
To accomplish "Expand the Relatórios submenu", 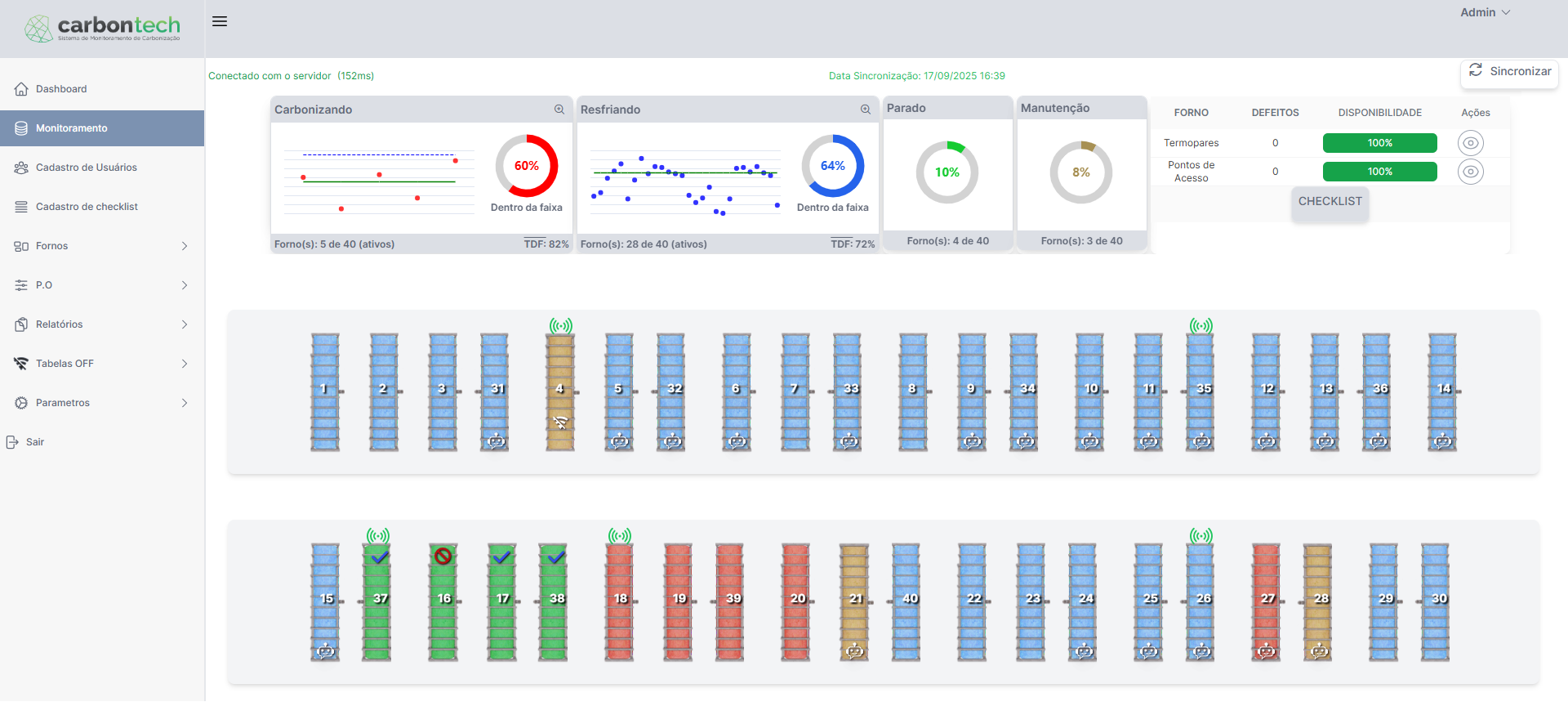I will 102,324.
